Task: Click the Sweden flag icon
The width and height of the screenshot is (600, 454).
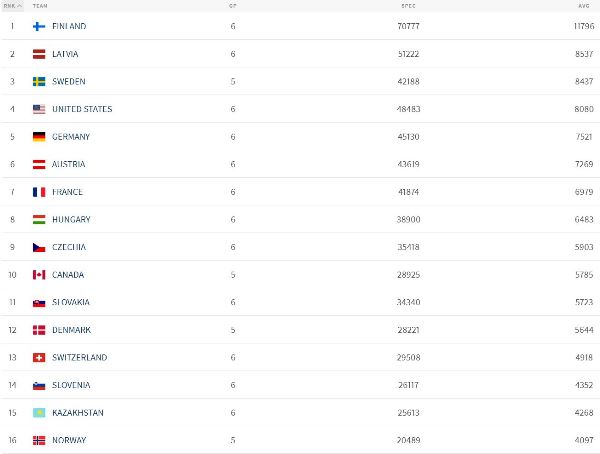Action: (x=39, y=81)
